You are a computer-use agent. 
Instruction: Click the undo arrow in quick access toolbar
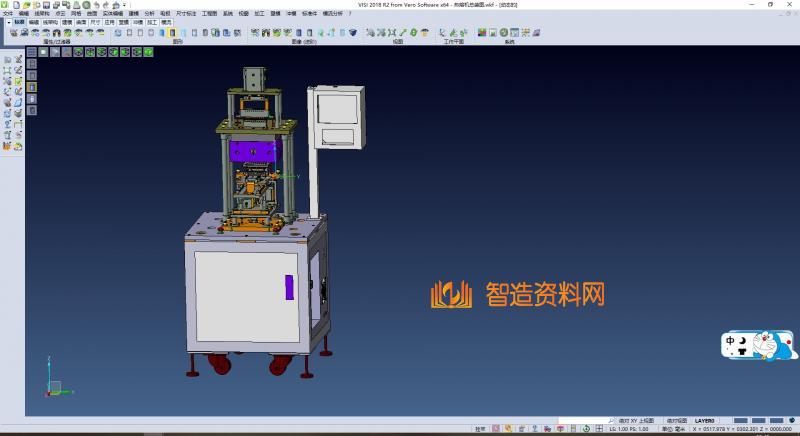pyautogui.click(x=95, y=5)
